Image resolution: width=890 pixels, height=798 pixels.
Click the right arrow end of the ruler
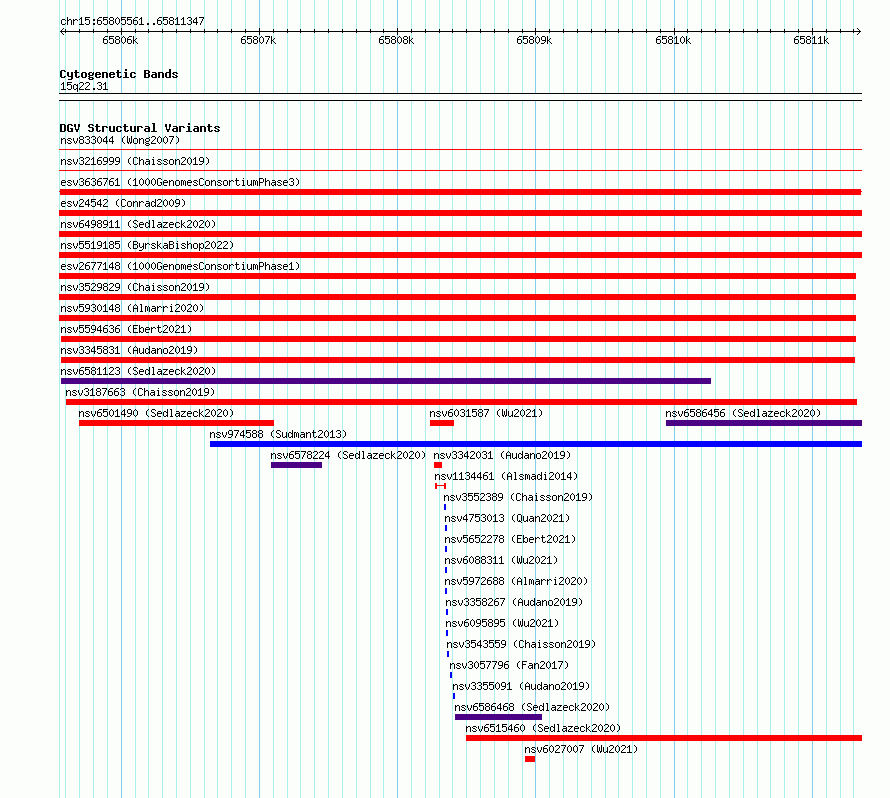click(x=859, y=32)
